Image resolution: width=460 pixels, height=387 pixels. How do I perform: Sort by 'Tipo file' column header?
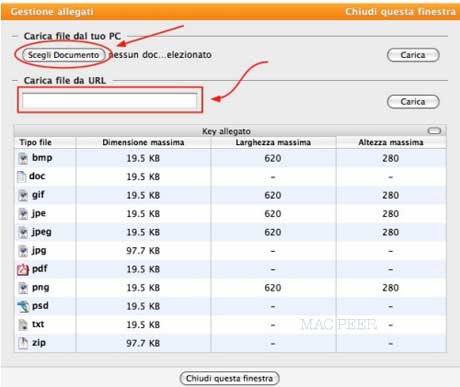tap(35, 142)
